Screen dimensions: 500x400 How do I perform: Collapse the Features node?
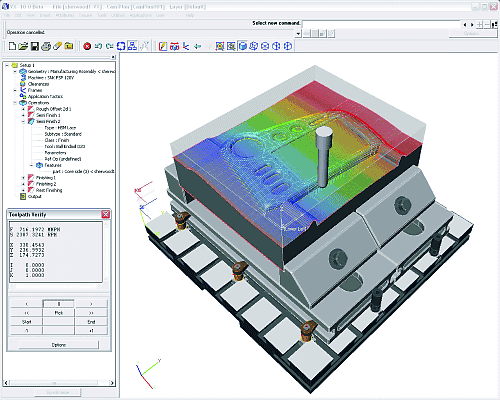32,165
